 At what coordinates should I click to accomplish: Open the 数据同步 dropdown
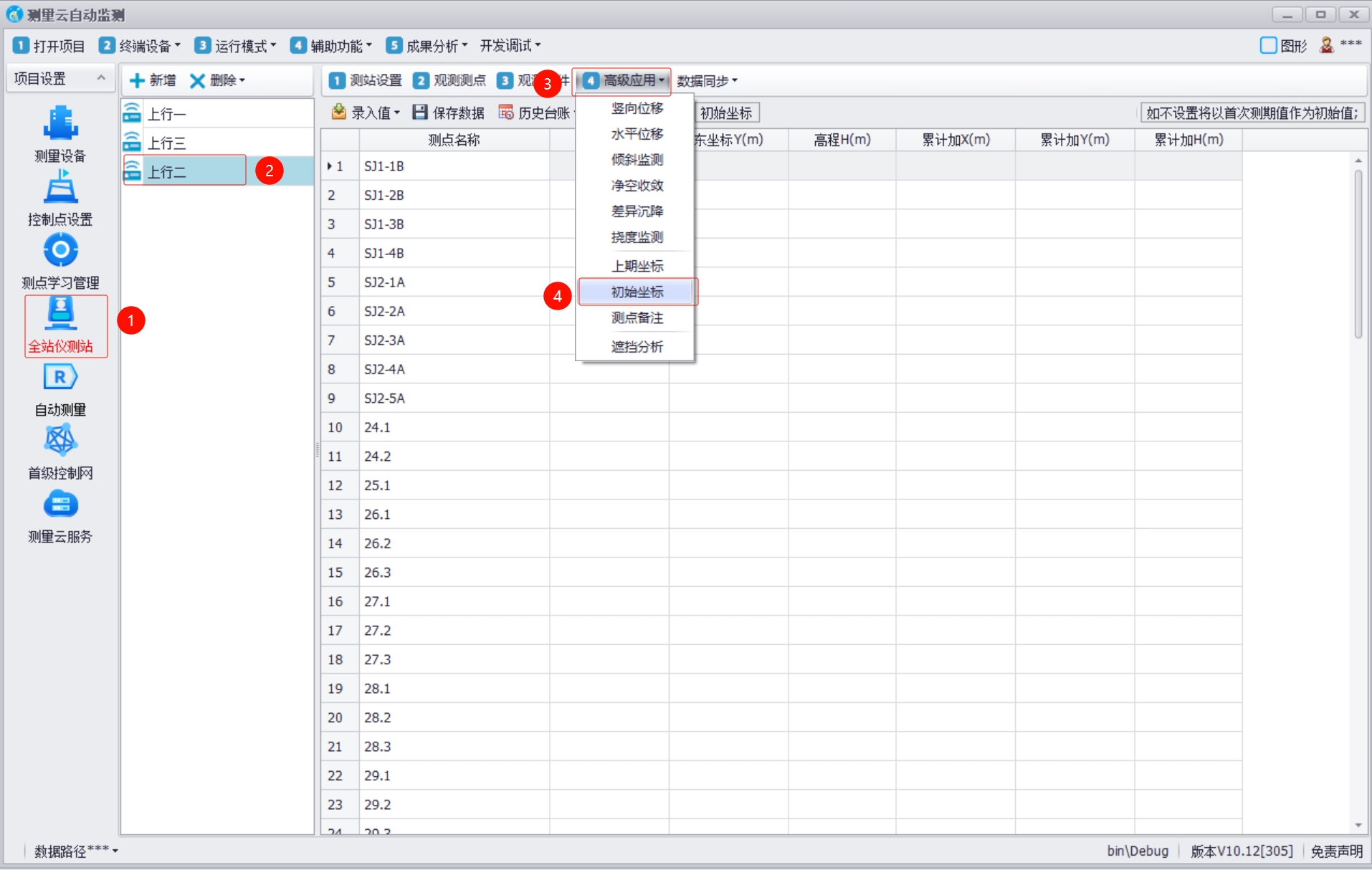tap(707, 81)
